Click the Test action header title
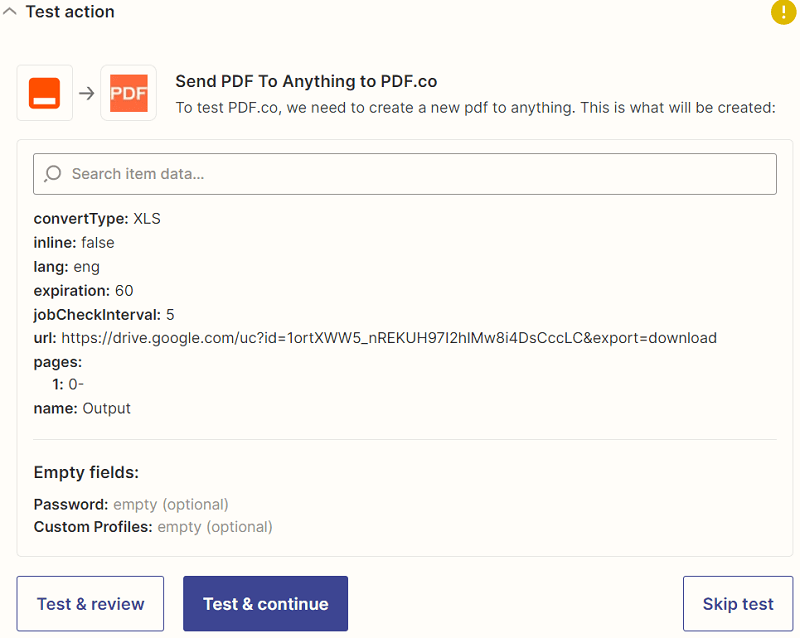The image size is (800, 638). (70, 12)
